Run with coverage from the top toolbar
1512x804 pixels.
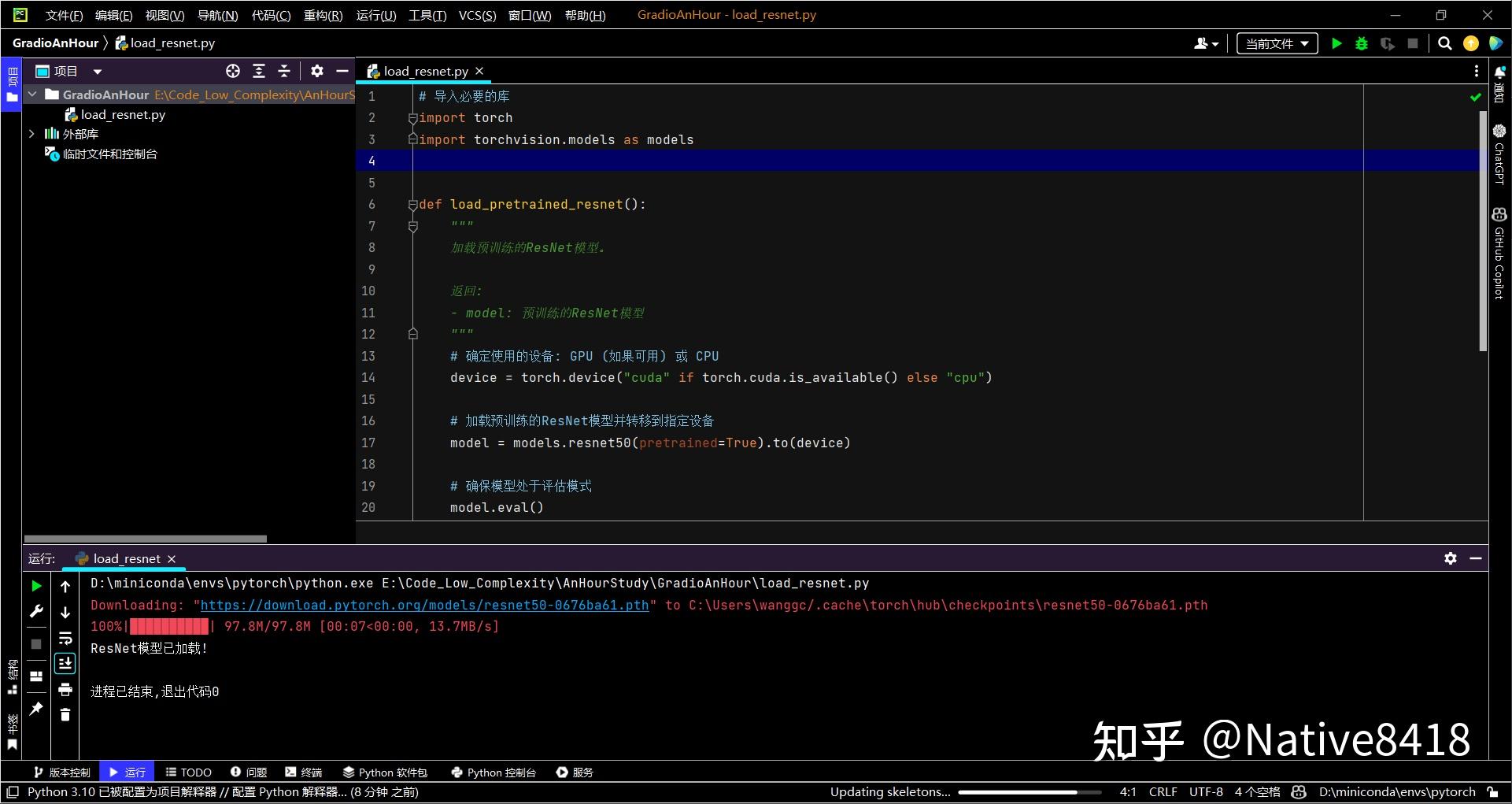pos(1388,43)
